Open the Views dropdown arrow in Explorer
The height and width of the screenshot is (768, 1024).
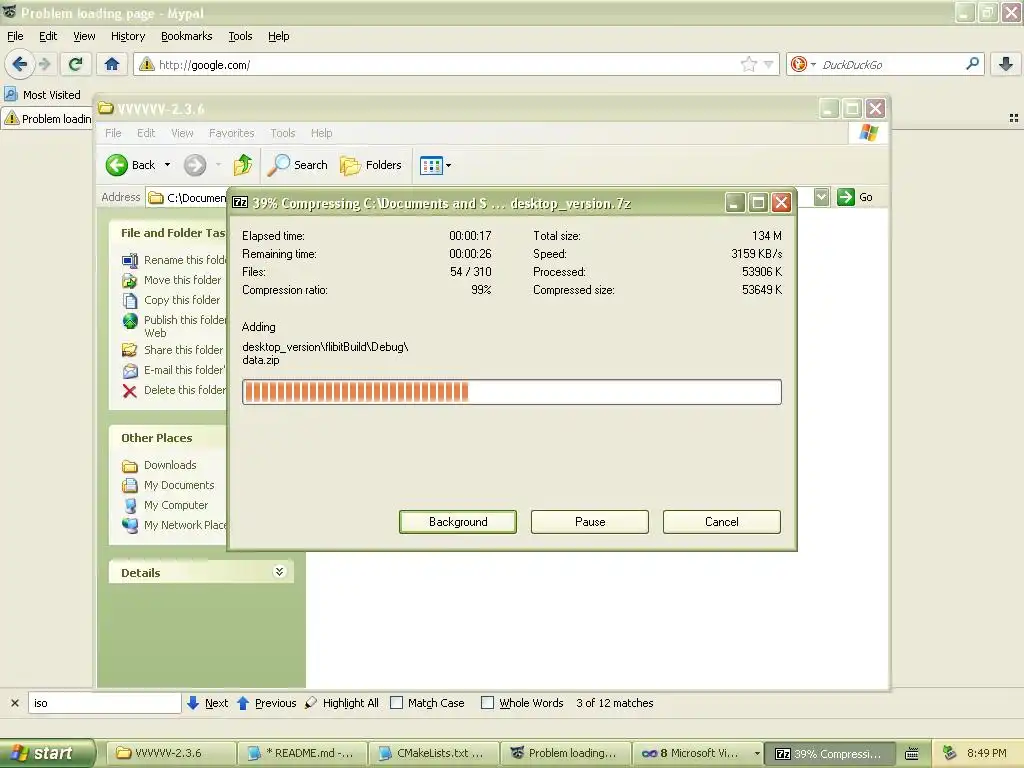pos(449,166)
